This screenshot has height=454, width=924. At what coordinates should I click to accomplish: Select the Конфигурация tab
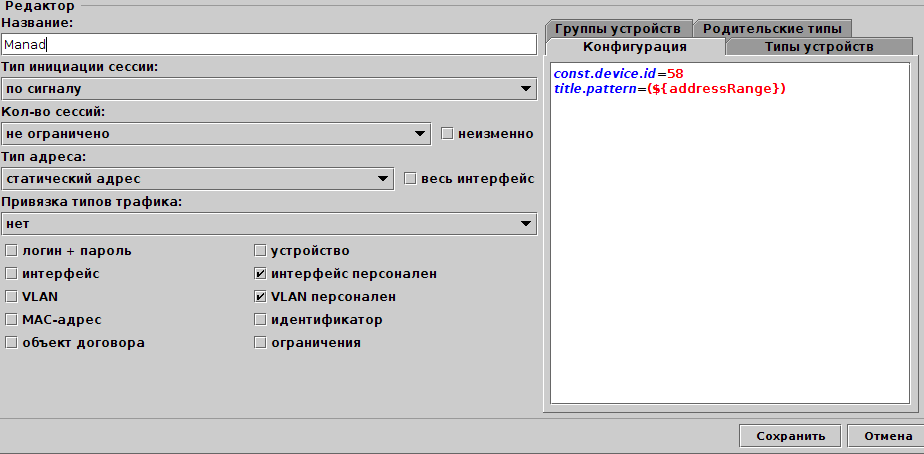click(635, 47)
